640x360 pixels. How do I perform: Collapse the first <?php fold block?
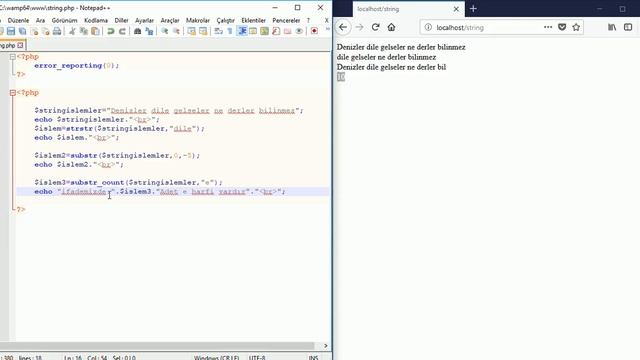click(13, 57)
